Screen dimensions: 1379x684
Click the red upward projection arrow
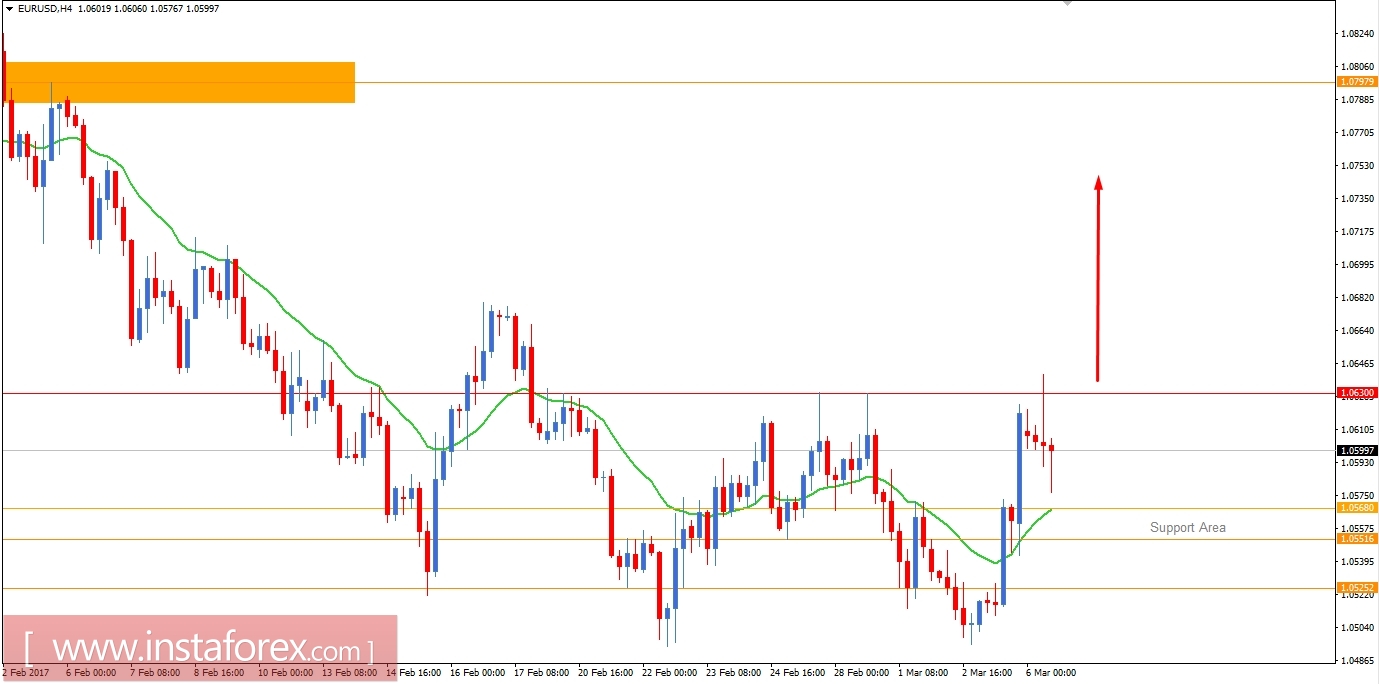point(1098,280)
